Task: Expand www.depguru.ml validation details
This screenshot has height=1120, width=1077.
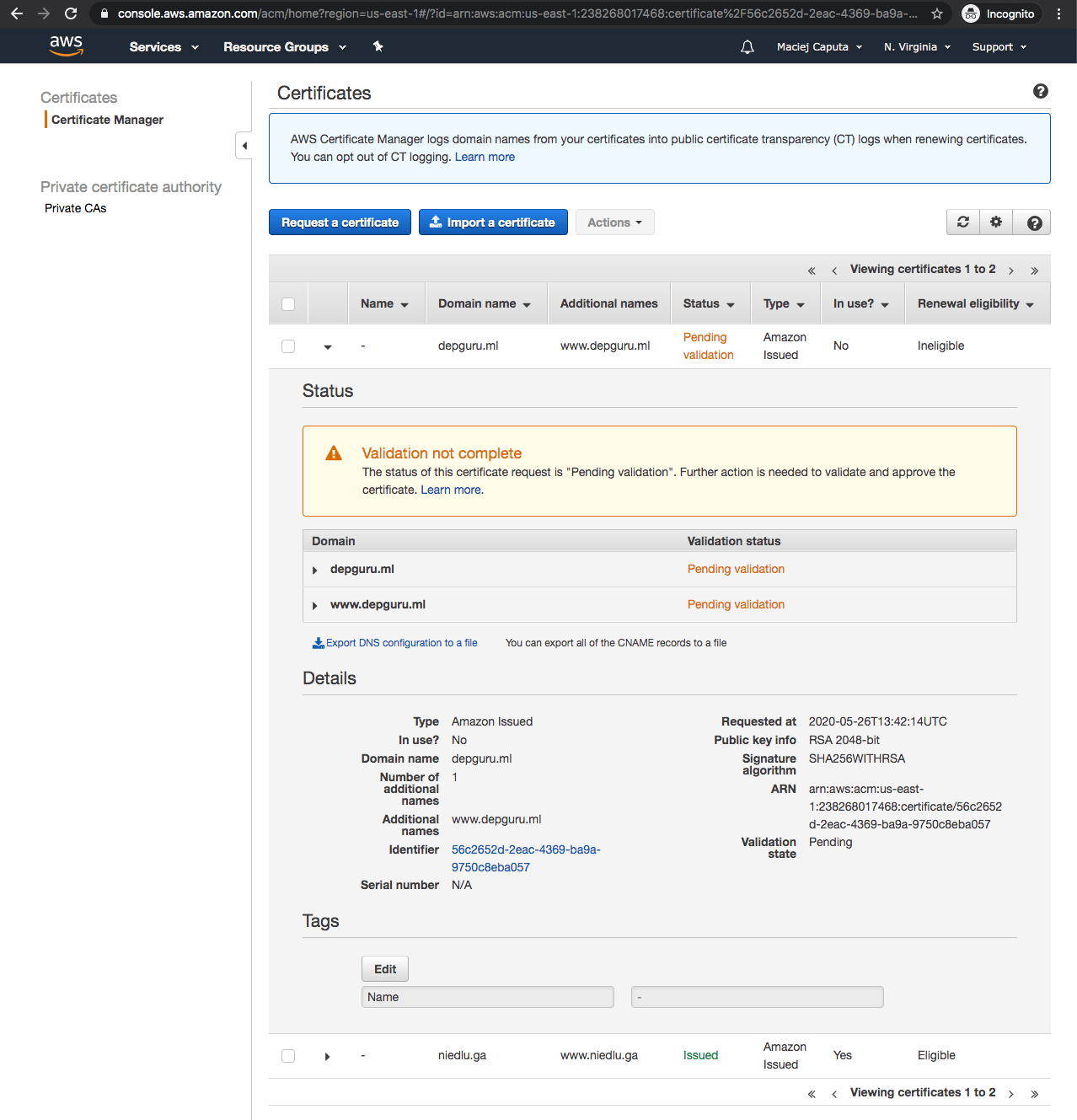Action: point(315,605)
